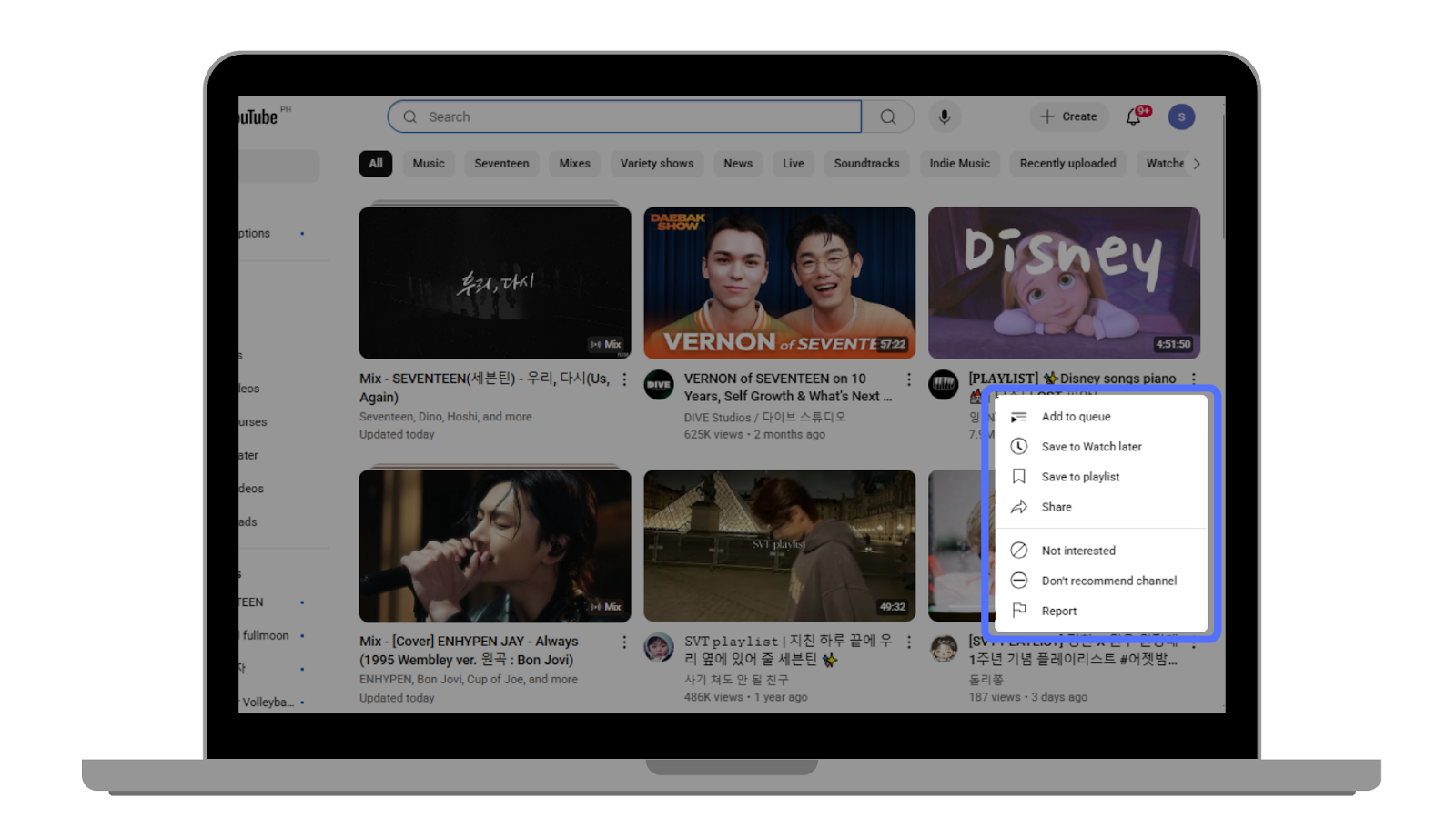Open notifications bell
Image resolution: width=1456 pixels, height=819 pixels.
pyautogui.click(x=1134, y=116)
